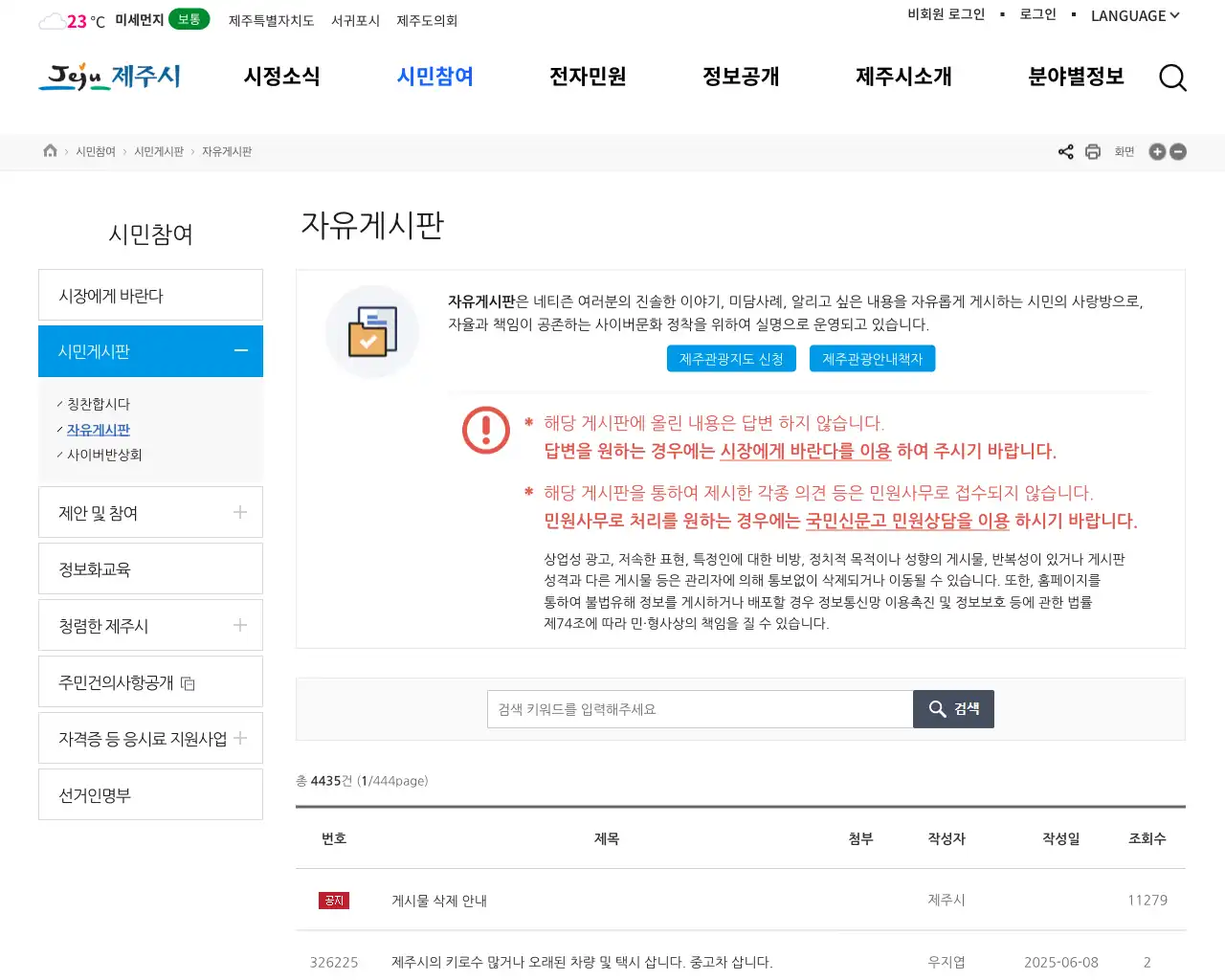Click the print icon

(1093, 151)
